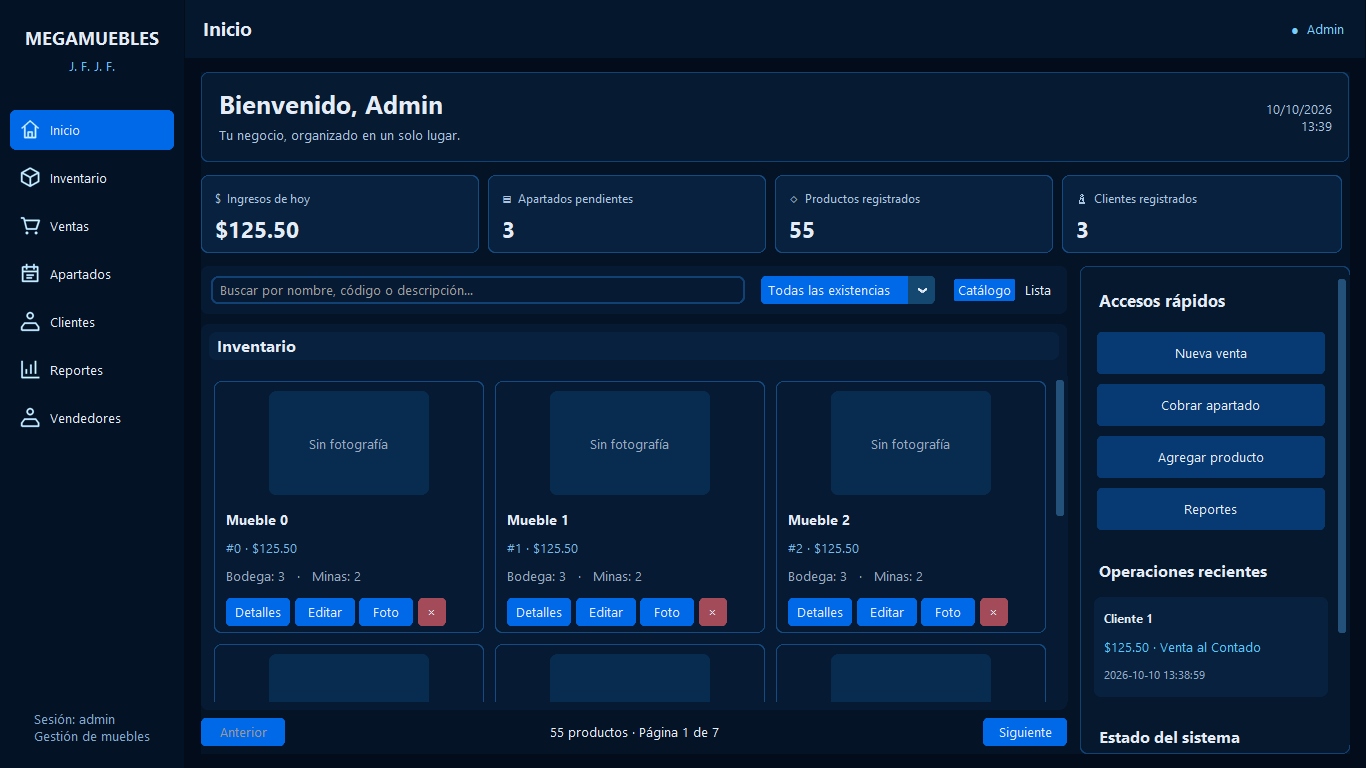
Task: Click Editar on Mueble 0
Action: pos(325,612)
